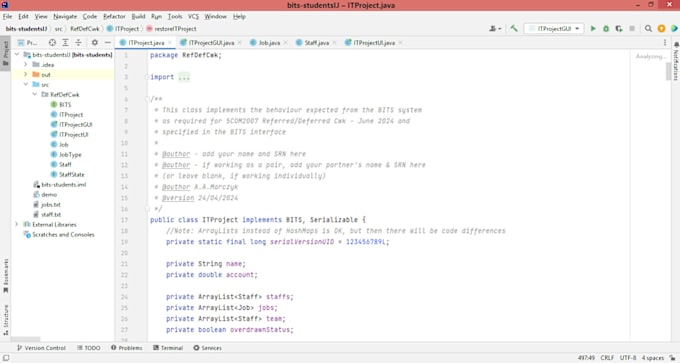Screen dimensions: 680x363
Task: Click line and column position indicator
Action: 586,358
